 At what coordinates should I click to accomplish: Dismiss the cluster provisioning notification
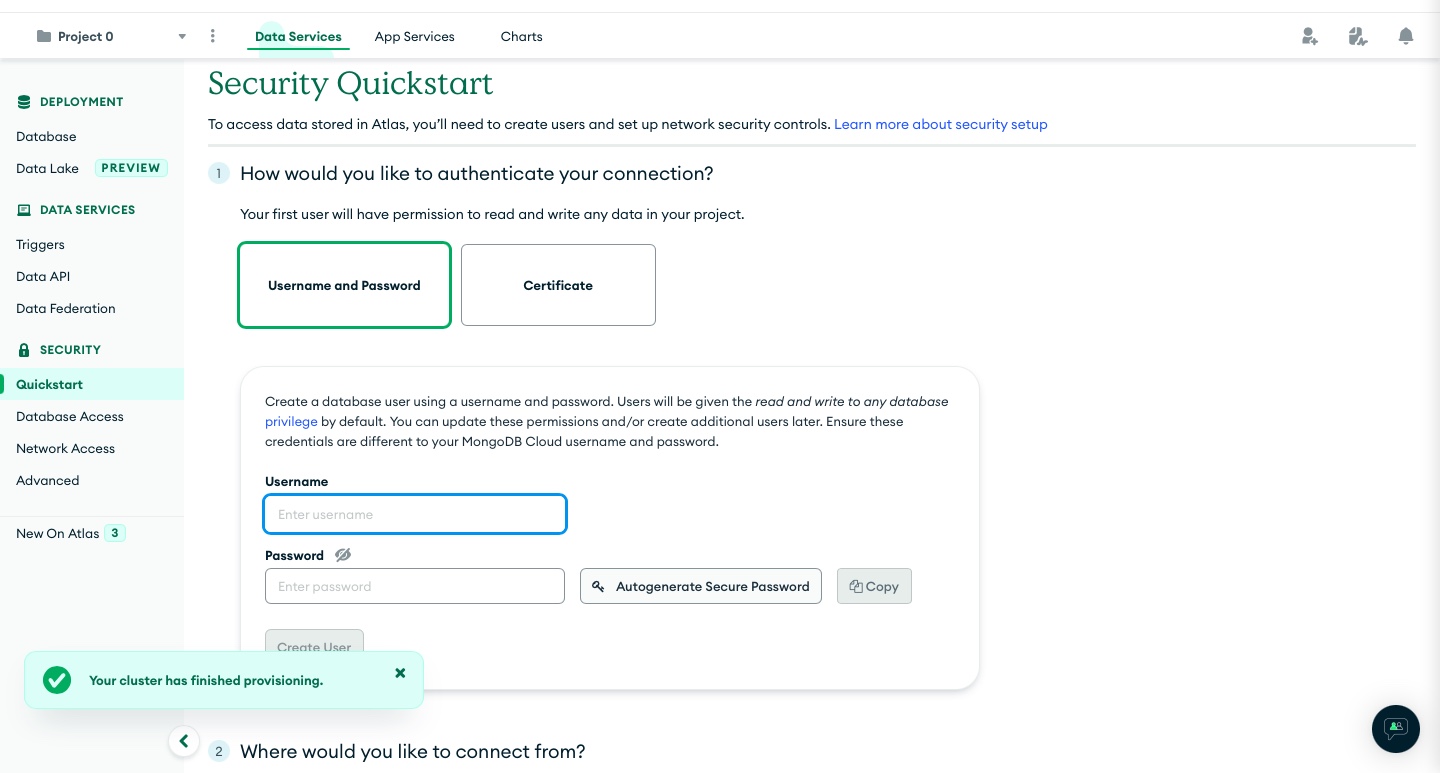(x=400, y=673)
